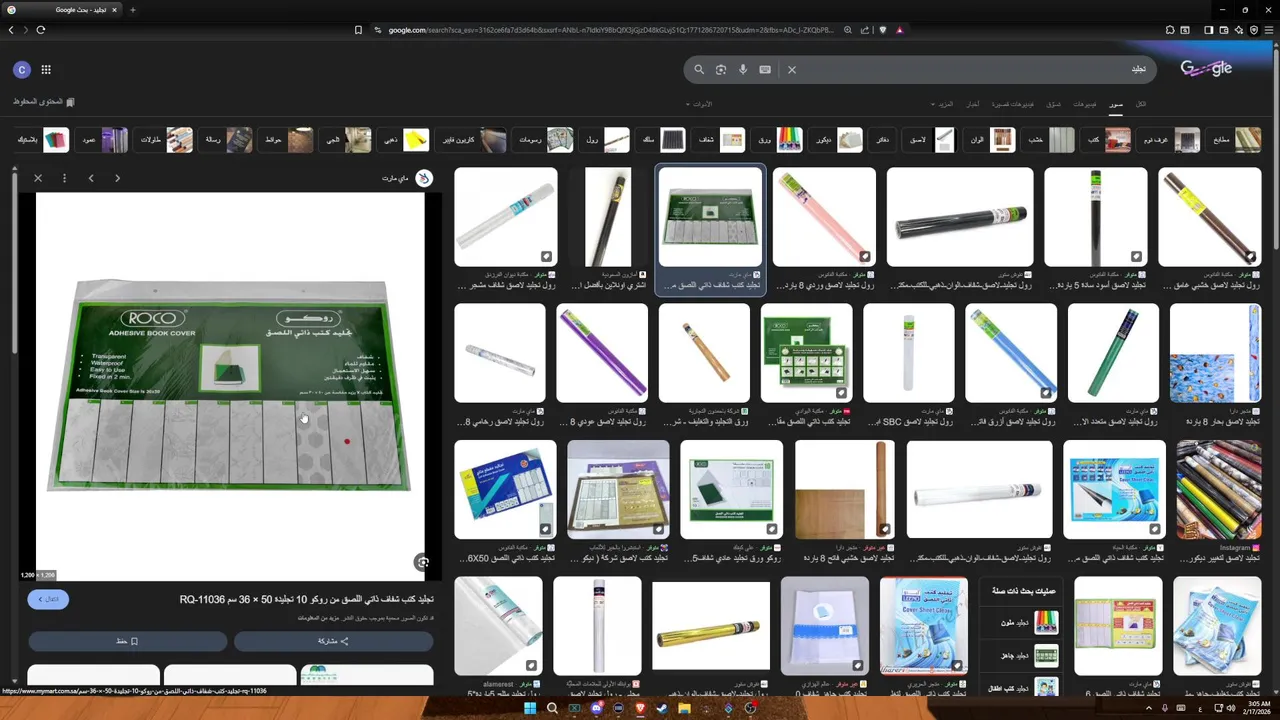Click the magnifier search icon in the search box
Viewport: 1280px width, 720px height.
(699, 70)
